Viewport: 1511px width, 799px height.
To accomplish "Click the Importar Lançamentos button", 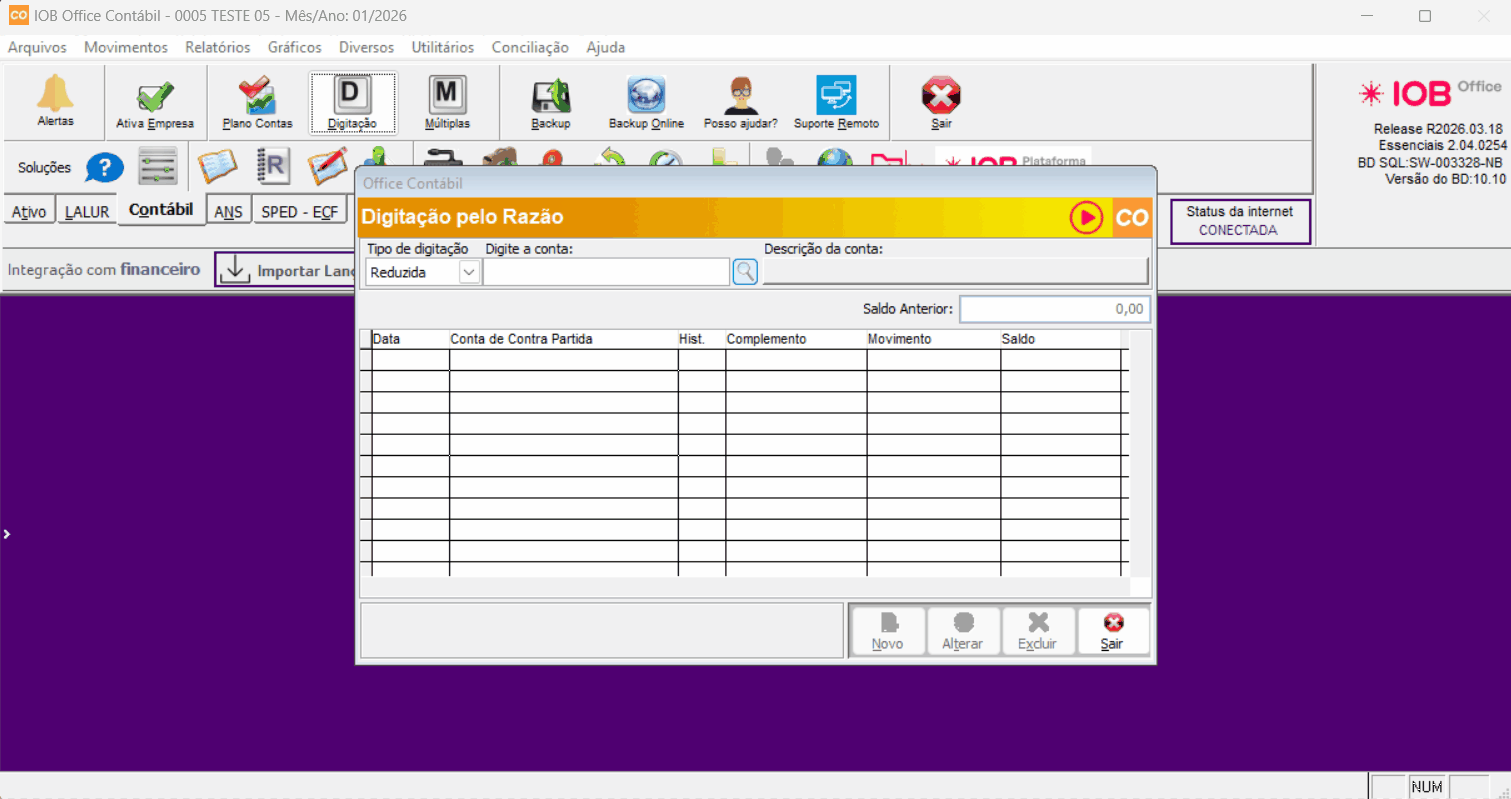I will click(288, 270).
